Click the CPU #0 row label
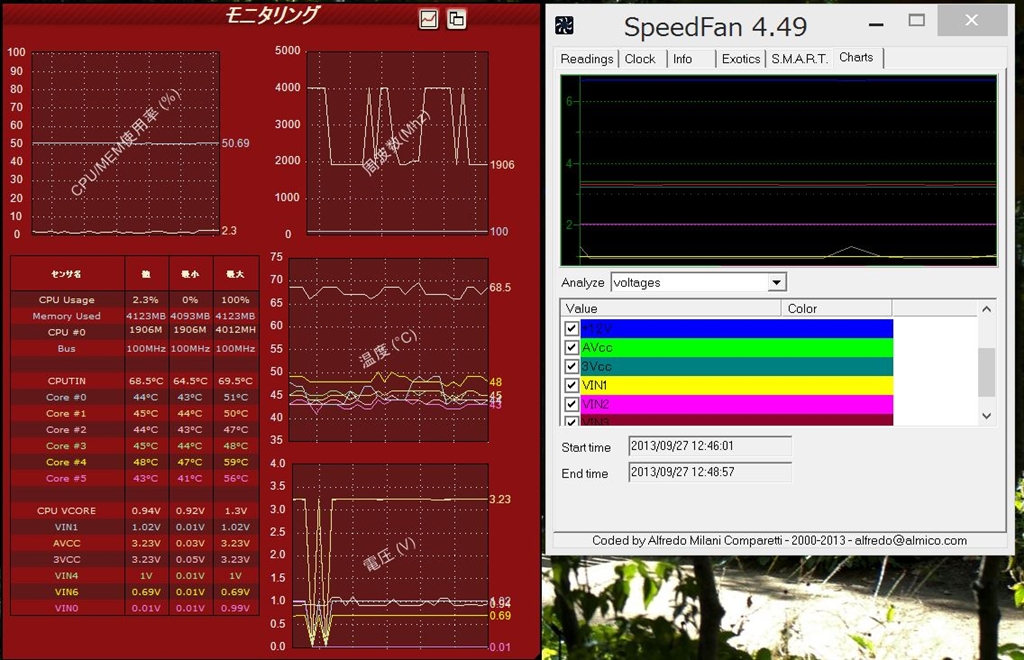Viewport: 1024px width, 660px height. click(67, 332)
